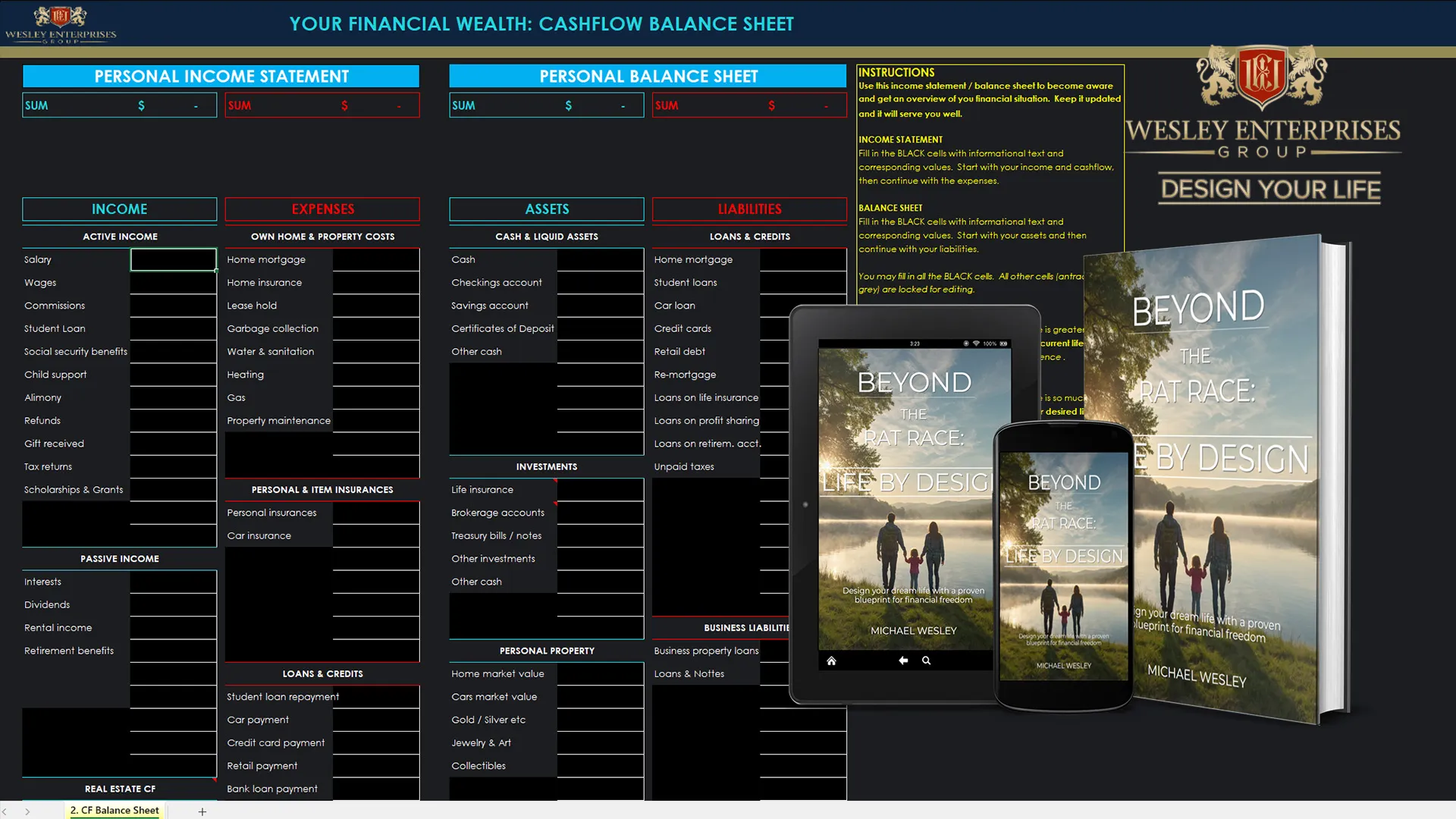The height and width of the screenshot is (819, 1456).
Task: Click the liabilities SUM total cell
Action: 749,105
